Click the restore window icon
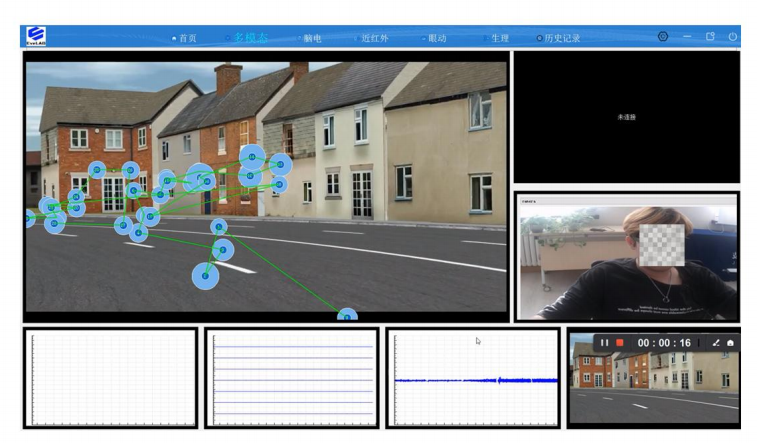 pos(710,37)
